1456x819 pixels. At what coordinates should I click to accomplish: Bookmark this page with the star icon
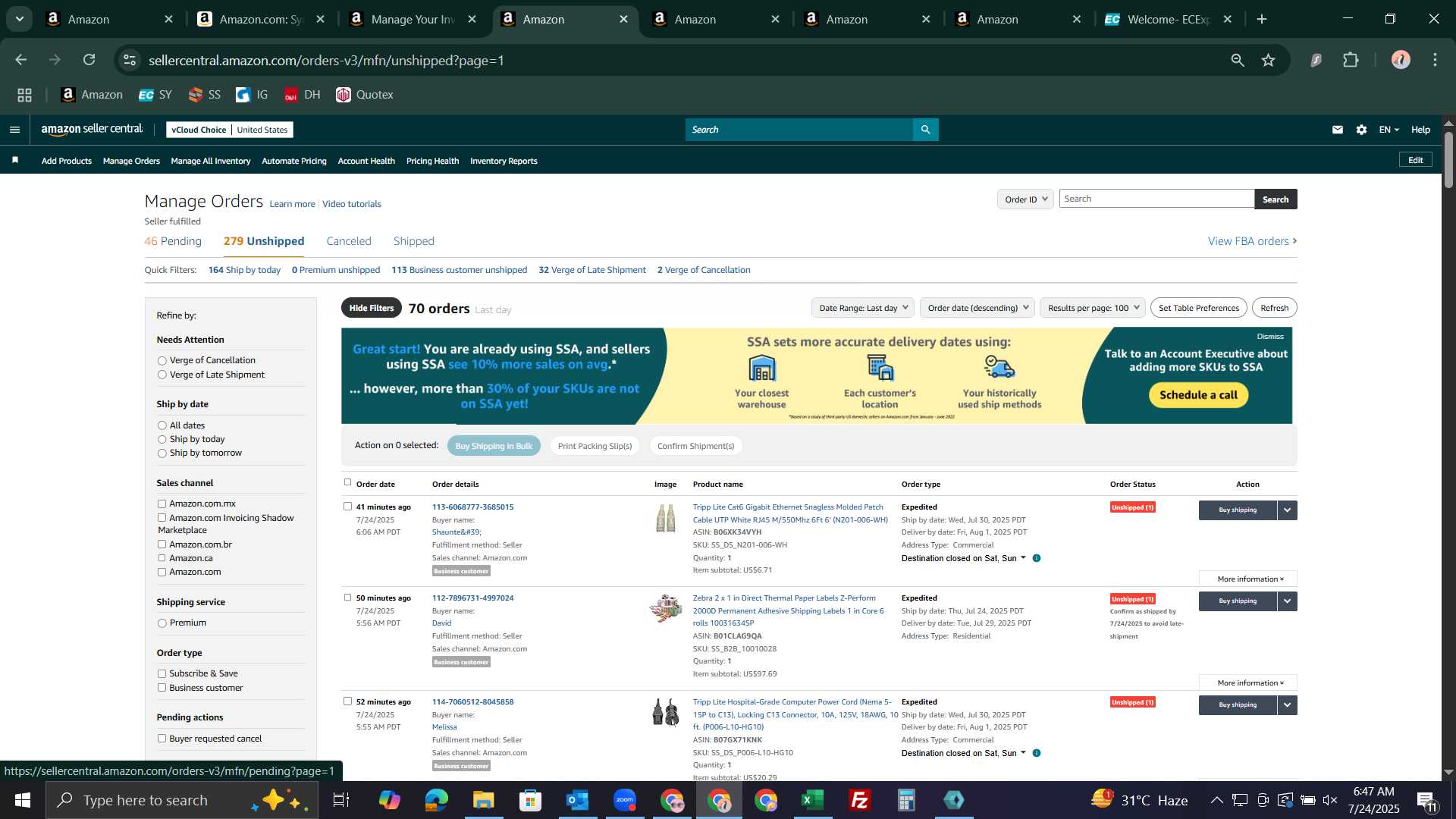1269,60
